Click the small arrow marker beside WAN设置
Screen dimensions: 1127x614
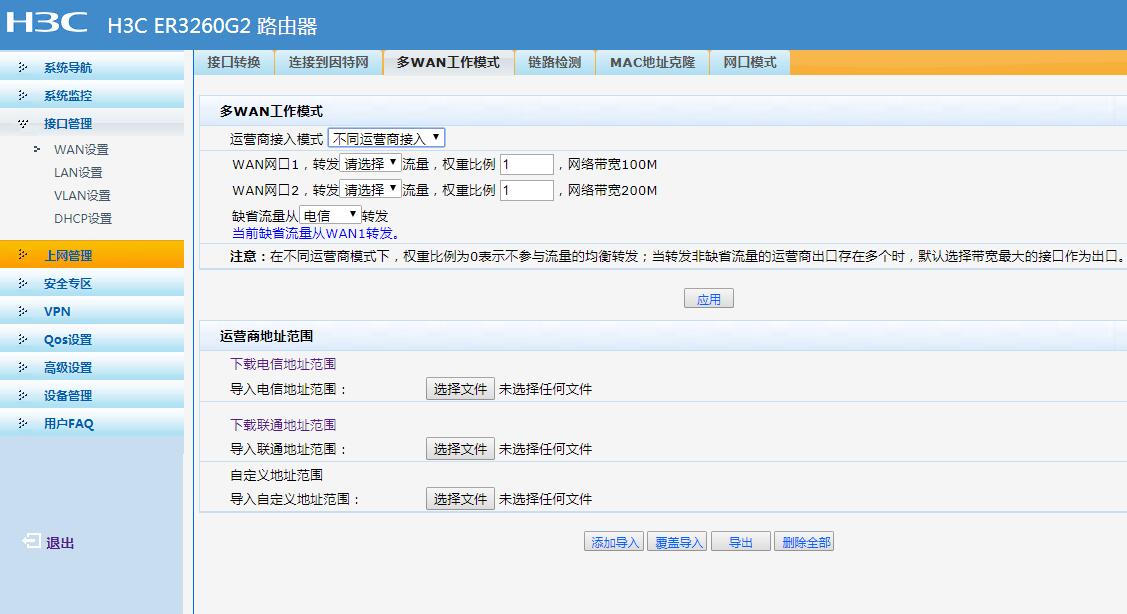[37, 150]
